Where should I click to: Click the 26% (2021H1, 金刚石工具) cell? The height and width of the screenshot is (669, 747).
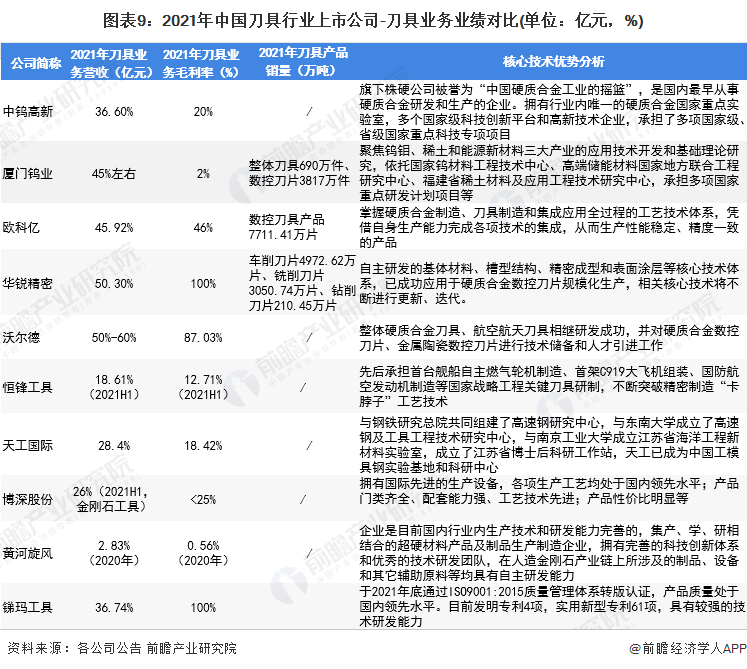click(111, 499)
